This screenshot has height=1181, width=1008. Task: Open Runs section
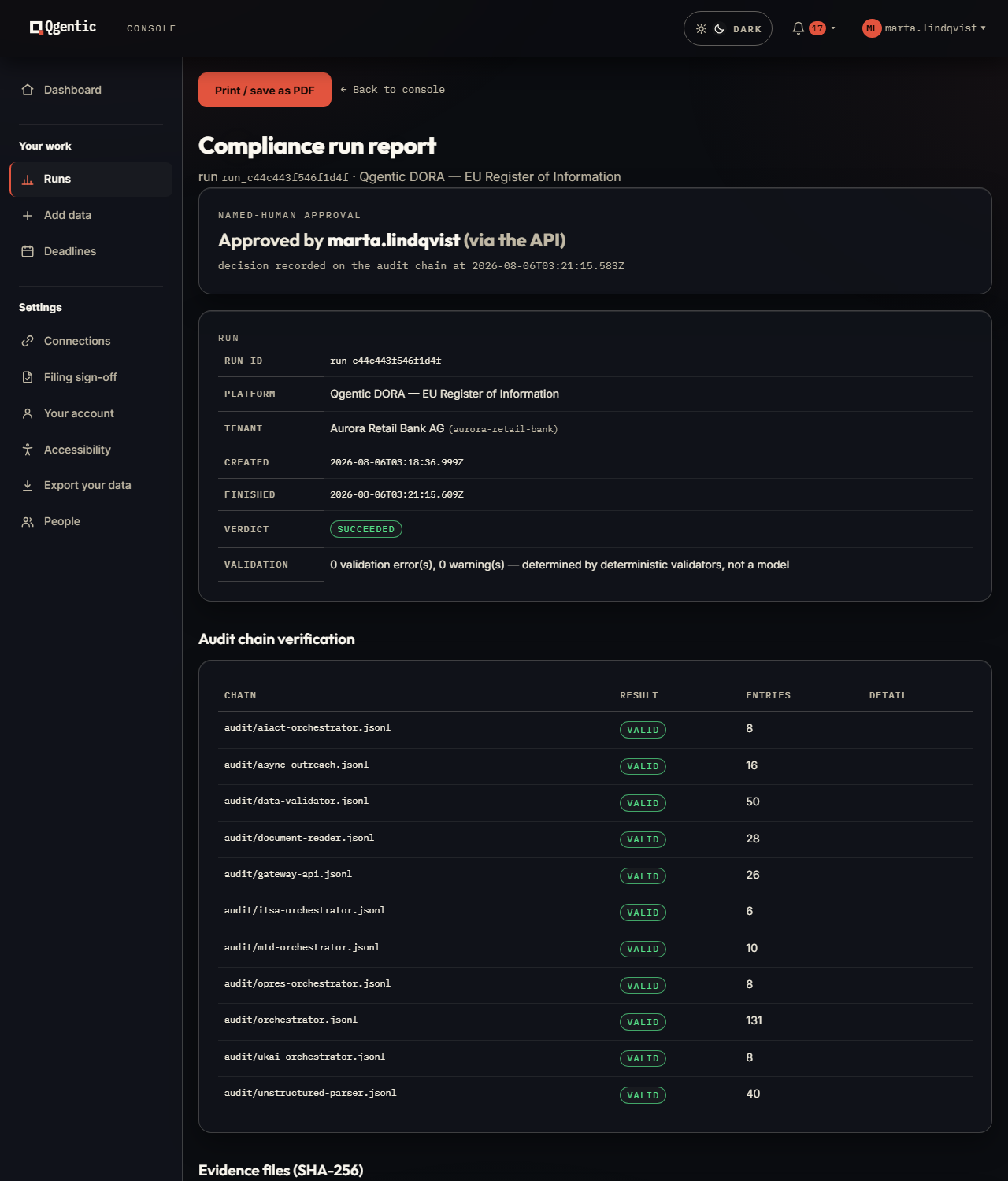91,180
